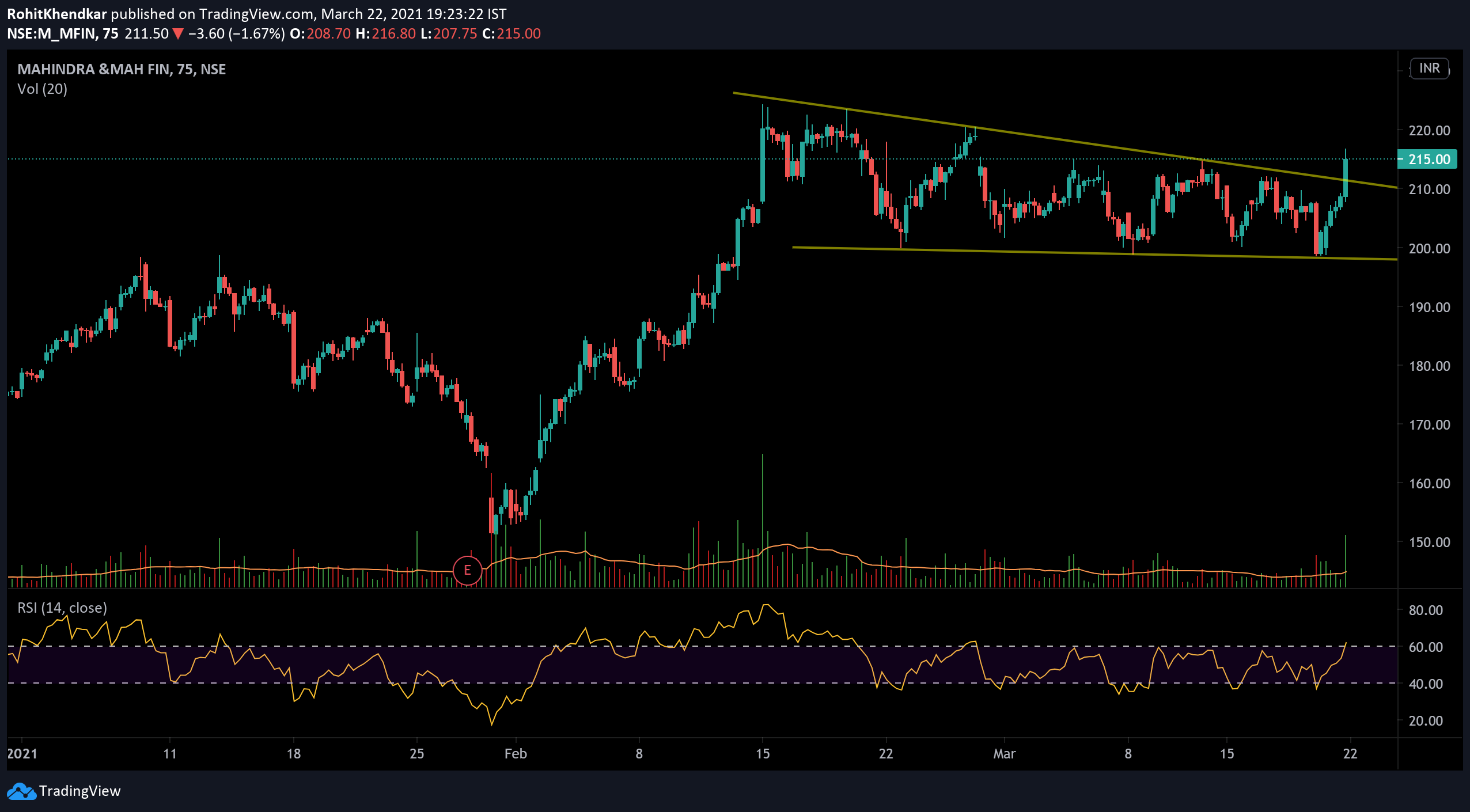Click the RSI 60.00 axis label
This screenshot has width=1470, height=812.
[x=1426, y=647]
